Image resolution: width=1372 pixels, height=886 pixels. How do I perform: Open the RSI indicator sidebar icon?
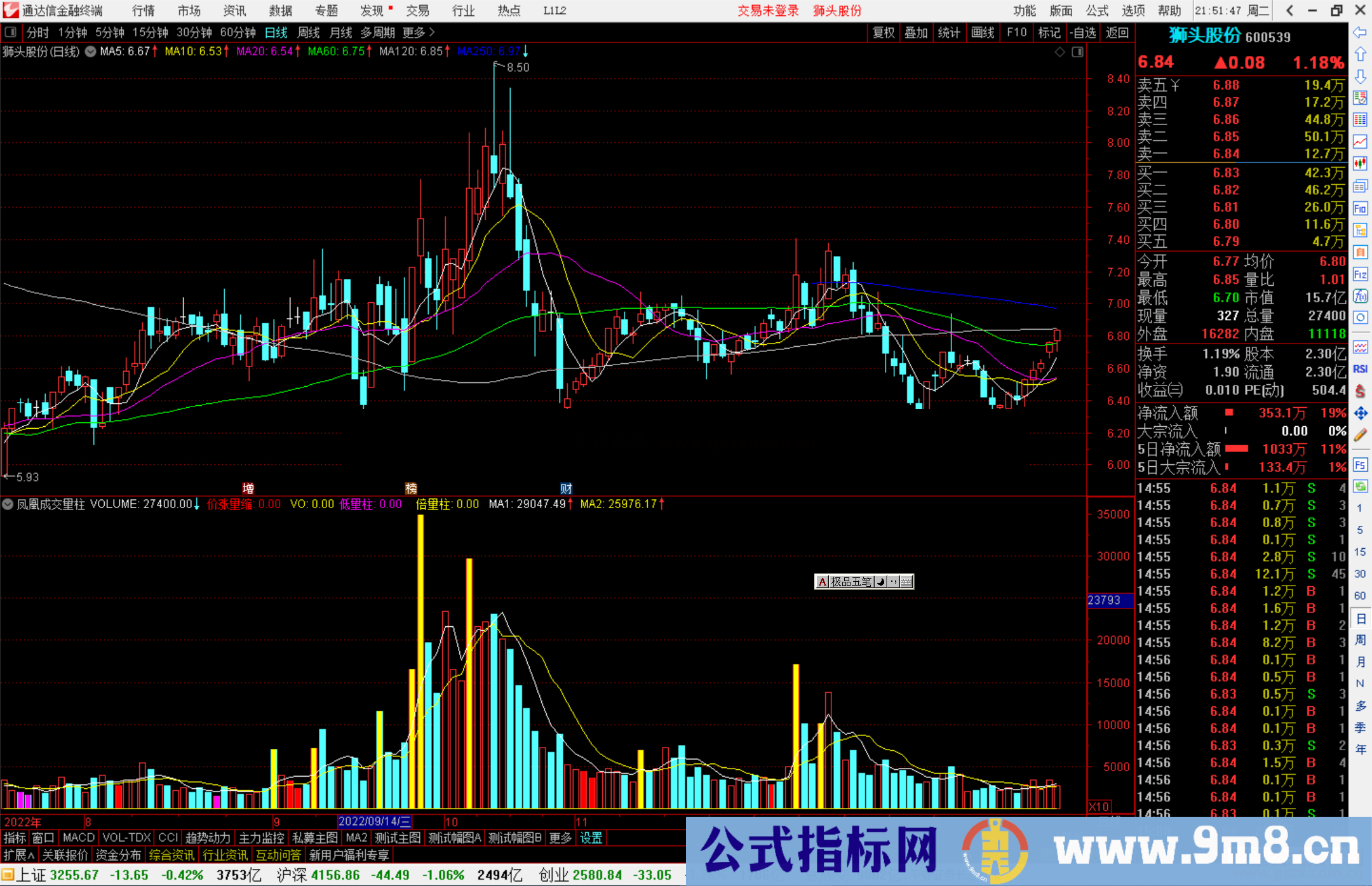pyautogui.click(x=1360, y=369)
